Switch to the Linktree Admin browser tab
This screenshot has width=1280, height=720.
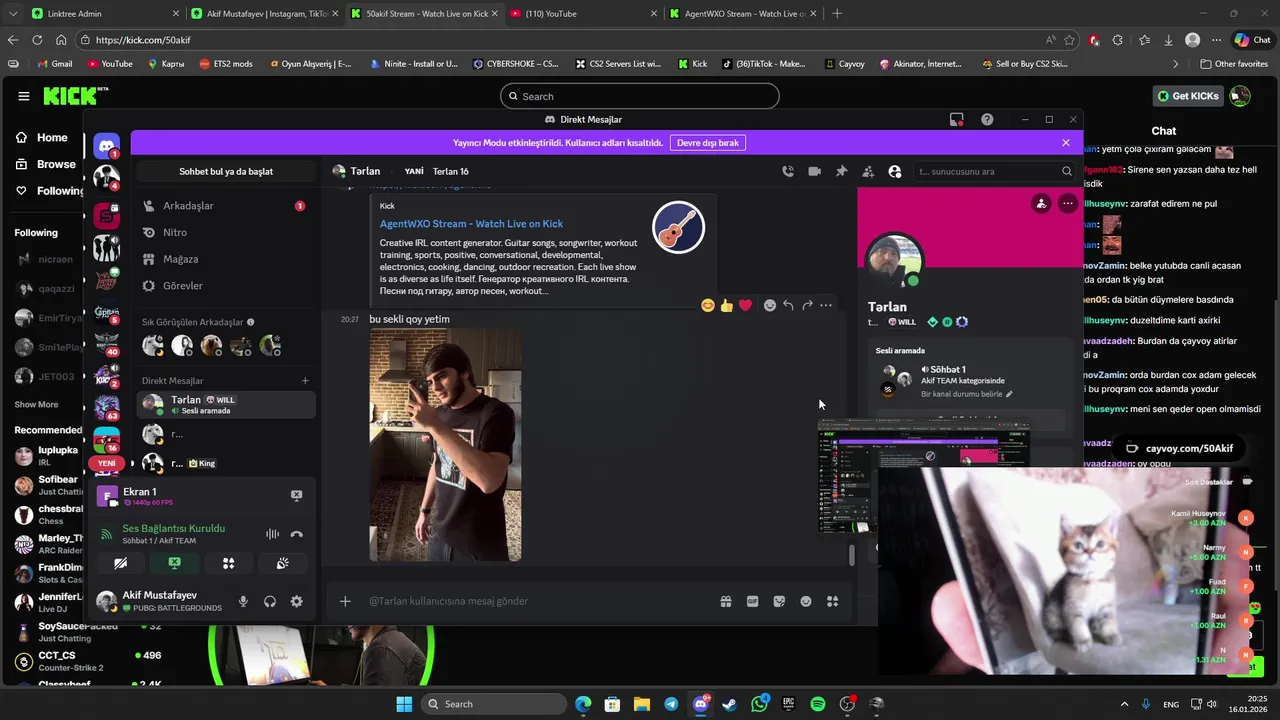(104, 14)
